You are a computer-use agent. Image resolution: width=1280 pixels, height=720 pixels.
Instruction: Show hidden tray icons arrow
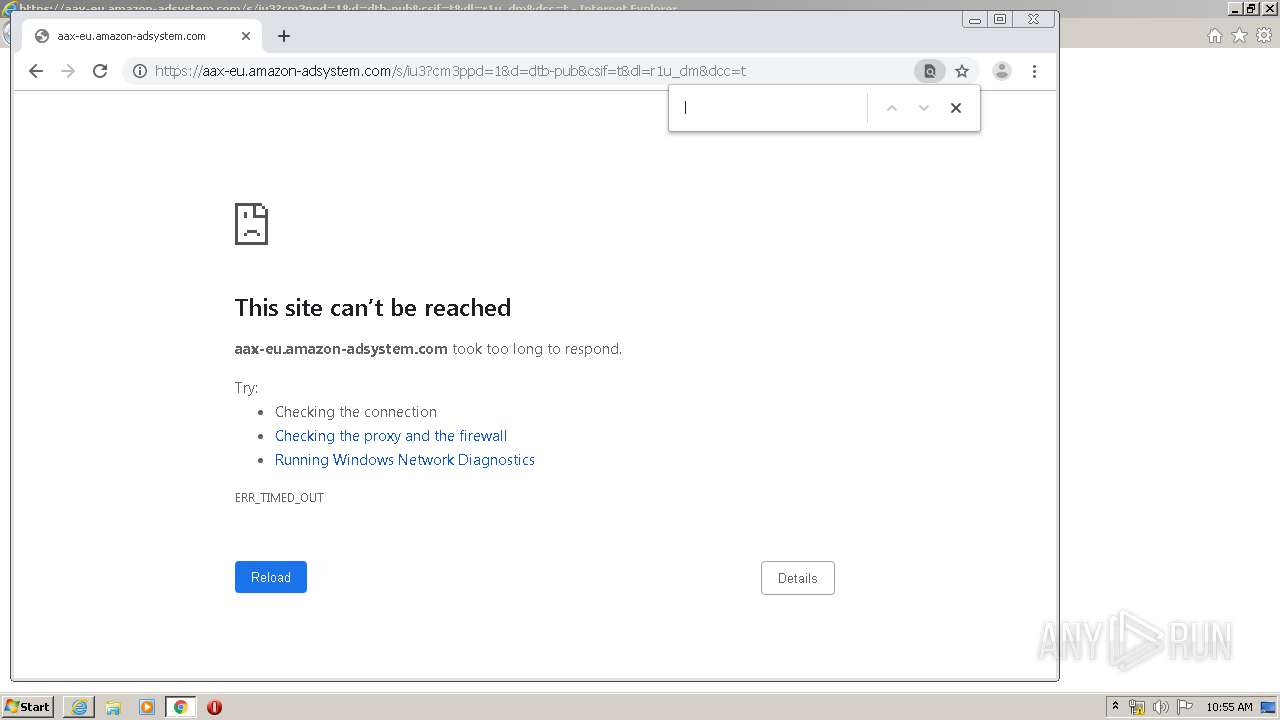click(x=1115, y=707)
